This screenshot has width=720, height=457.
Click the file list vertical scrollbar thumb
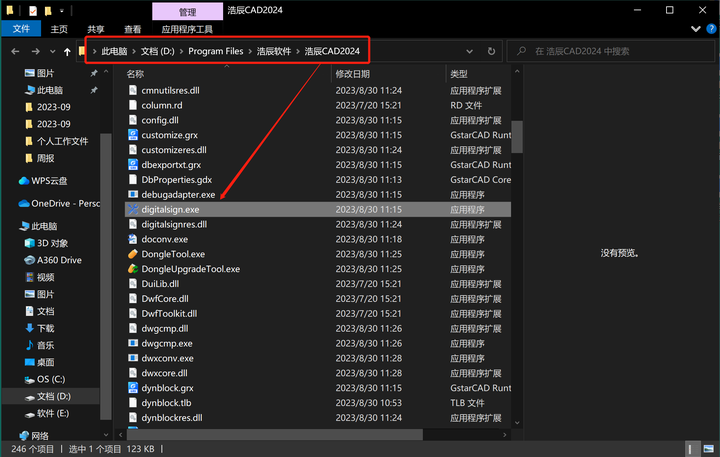click(517, 137)
